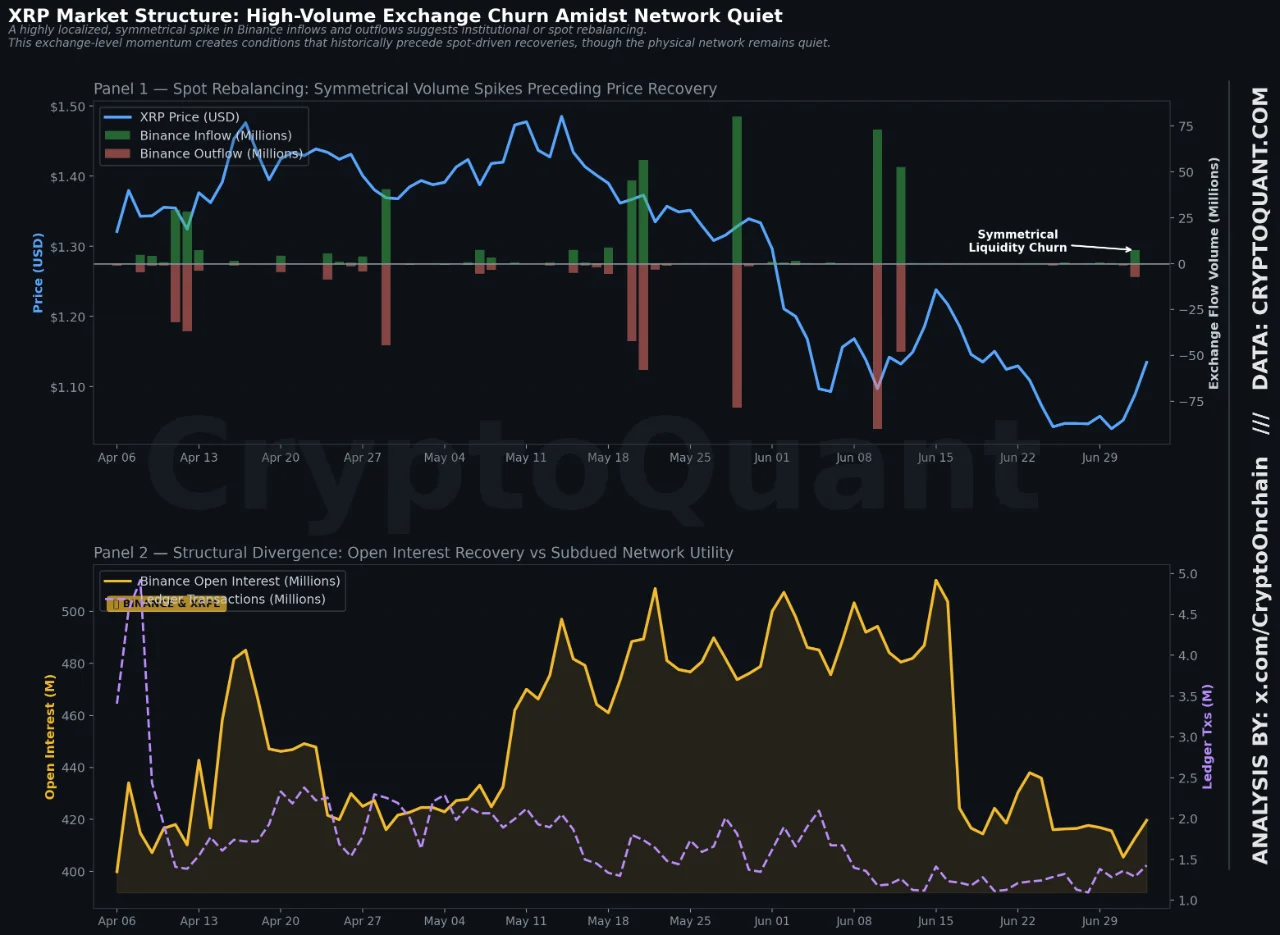Click 'Jun 01' date on Panel 1 axis
This screenshot has width=1280, height=935.
pyautogui.click(x=771, y=457)
